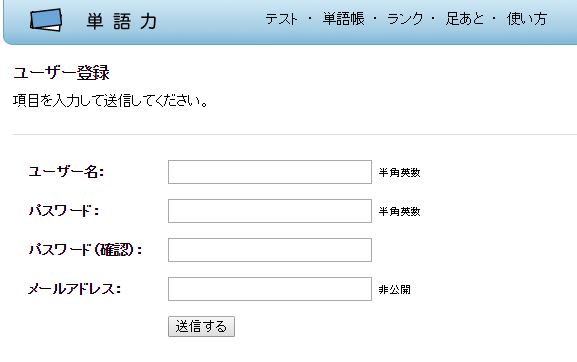Click the 半角英数 hint beside password field

tap(400, 211)
